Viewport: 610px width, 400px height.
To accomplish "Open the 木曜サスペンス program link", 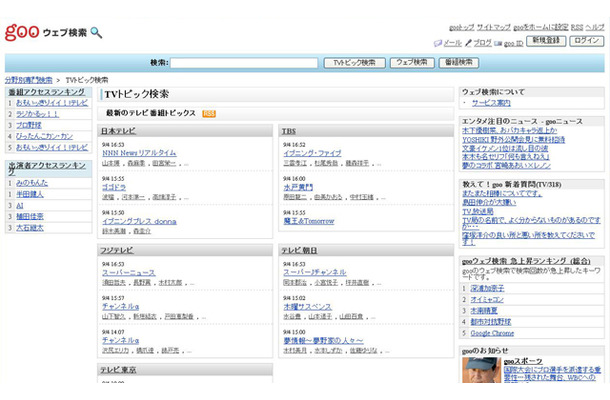I will click(307, 307).
